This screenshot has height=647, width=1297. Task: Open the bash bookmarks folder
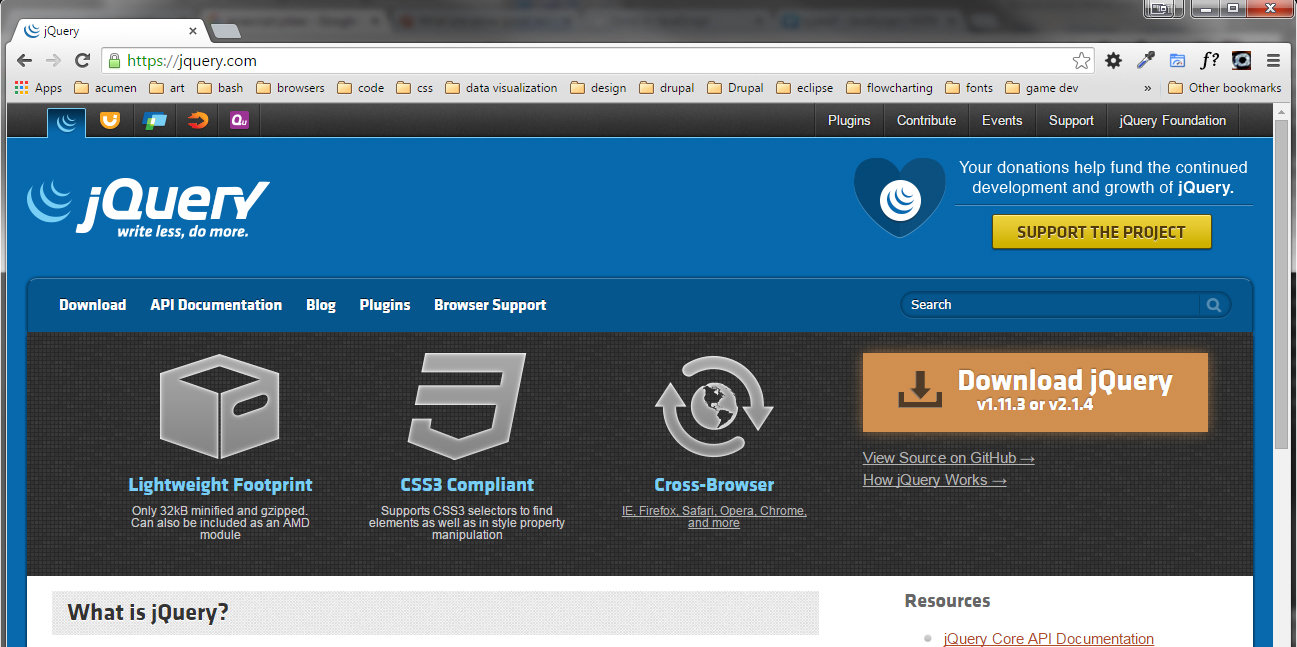(x=220, y=88)
